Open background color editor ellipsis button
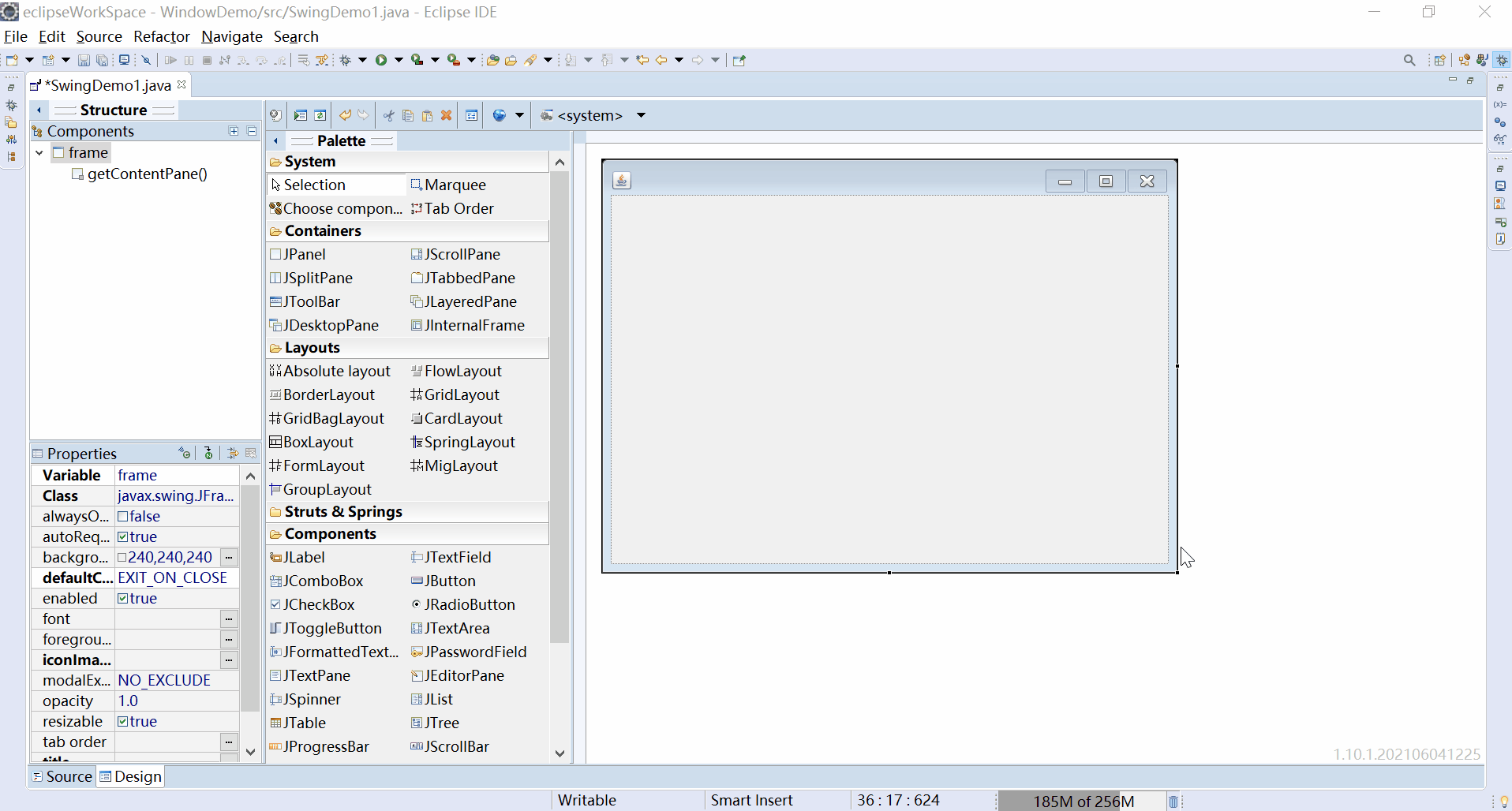The image size is (1512, 811). point(229,558)
